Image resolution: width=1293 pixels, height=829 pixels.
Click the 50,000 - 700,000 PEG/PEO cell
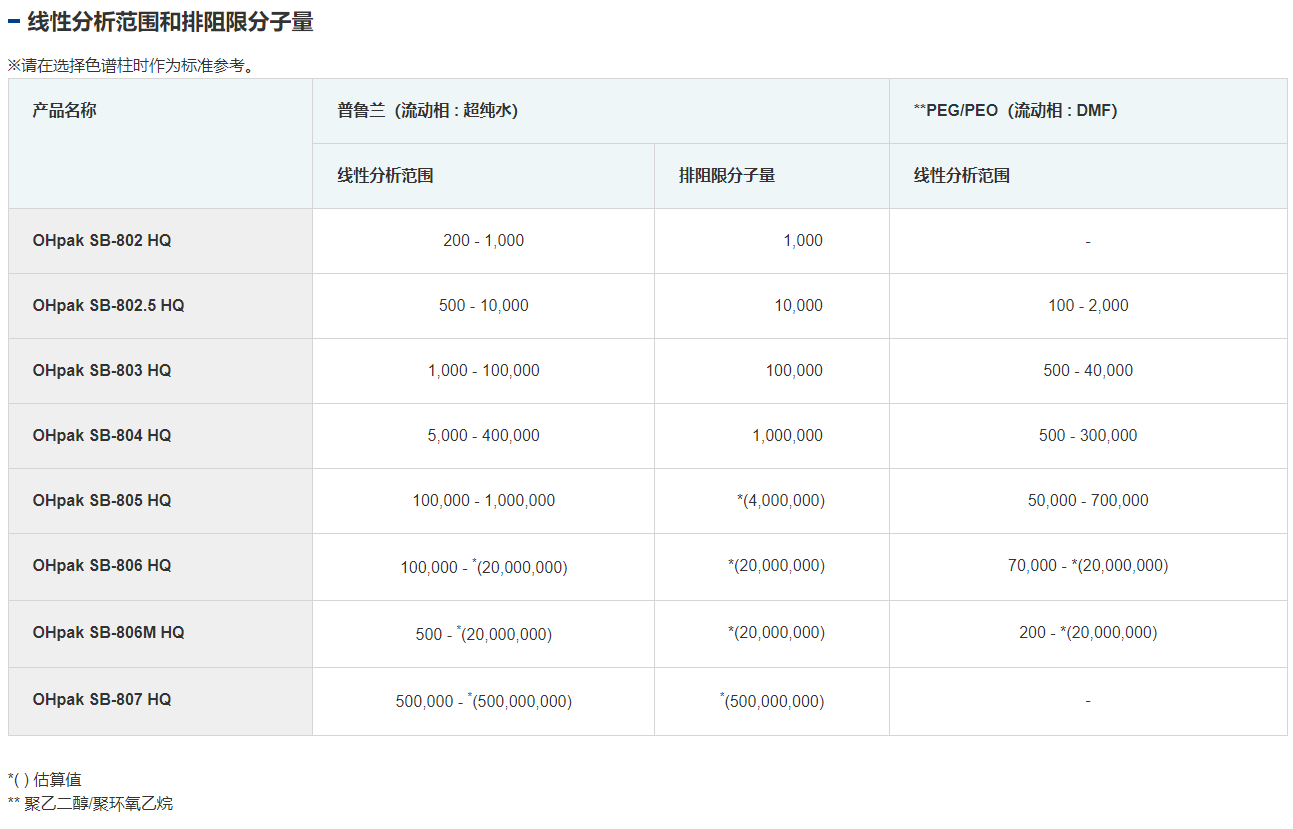pyautogui.click(x=1088, y=501)
